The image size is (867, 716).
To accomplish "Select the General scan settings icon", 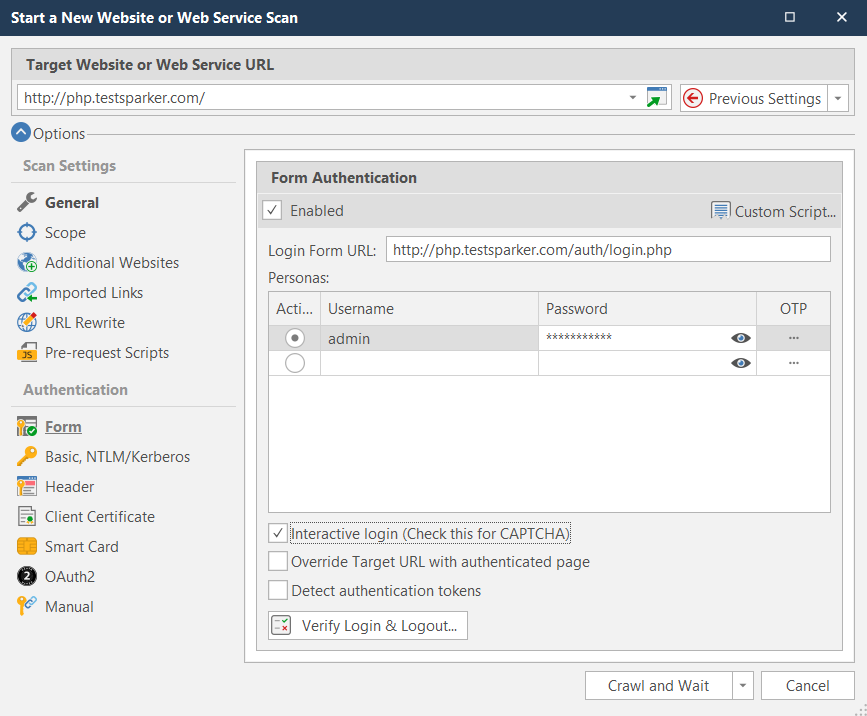I will [24, 202].
